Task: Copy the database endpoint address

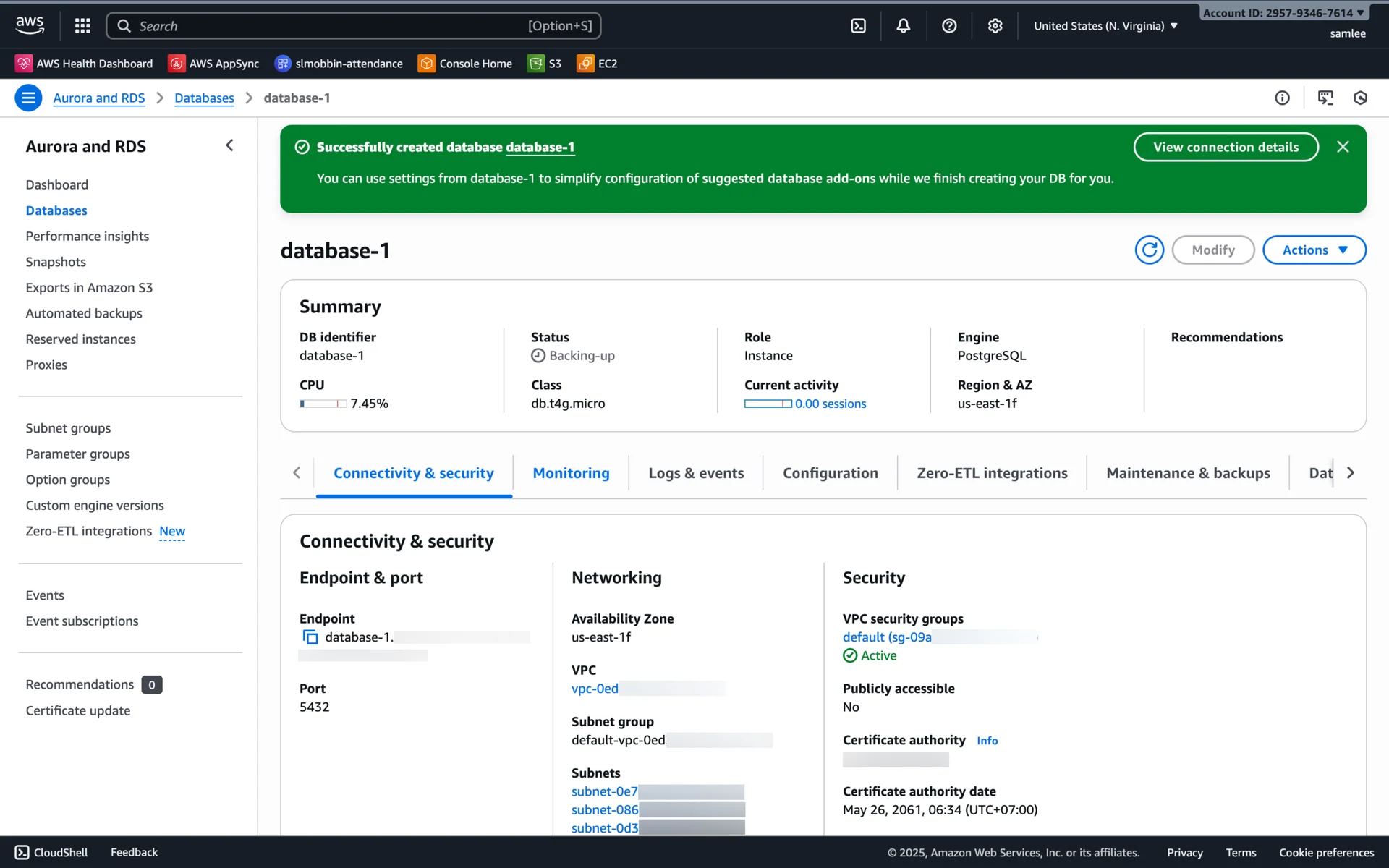Action: coord(310,637)
